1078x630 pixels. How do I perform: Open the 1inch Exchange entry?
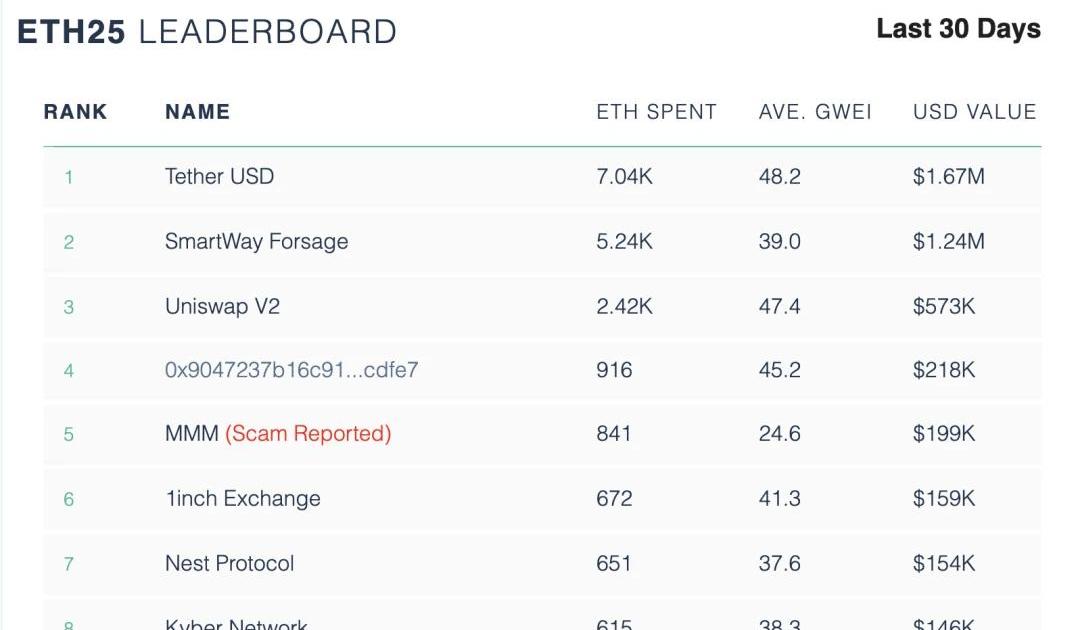tap(242, 499)
